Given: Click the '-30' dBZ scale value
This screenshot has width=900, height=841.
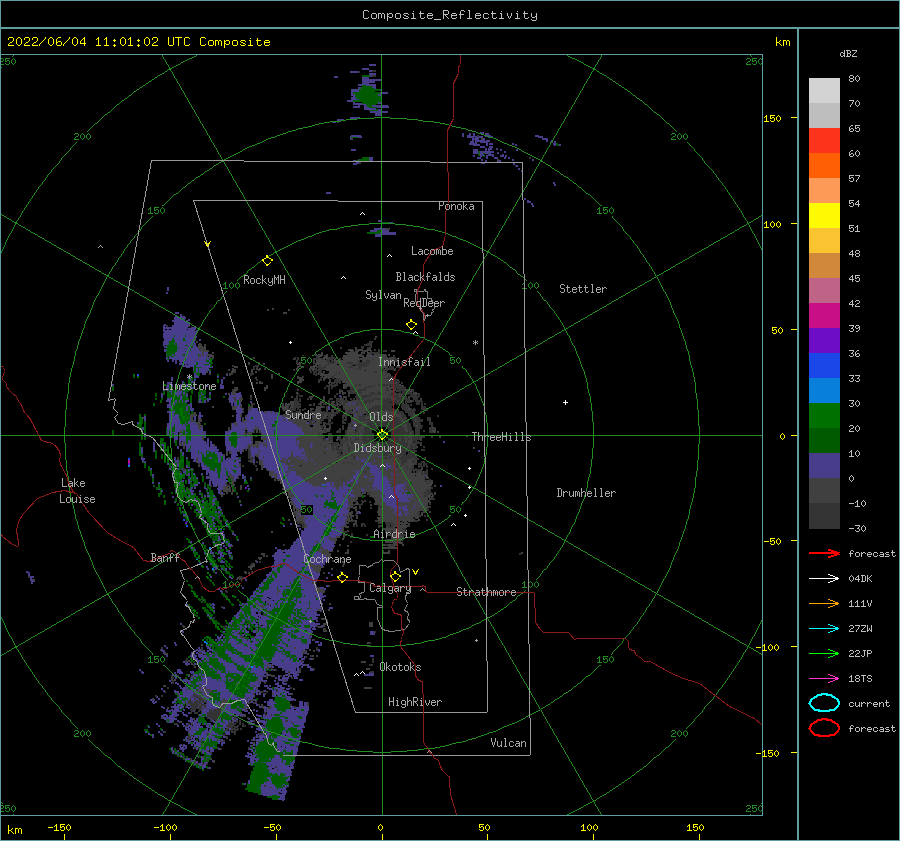Looking at the screenshot, I should coord(857,529).
